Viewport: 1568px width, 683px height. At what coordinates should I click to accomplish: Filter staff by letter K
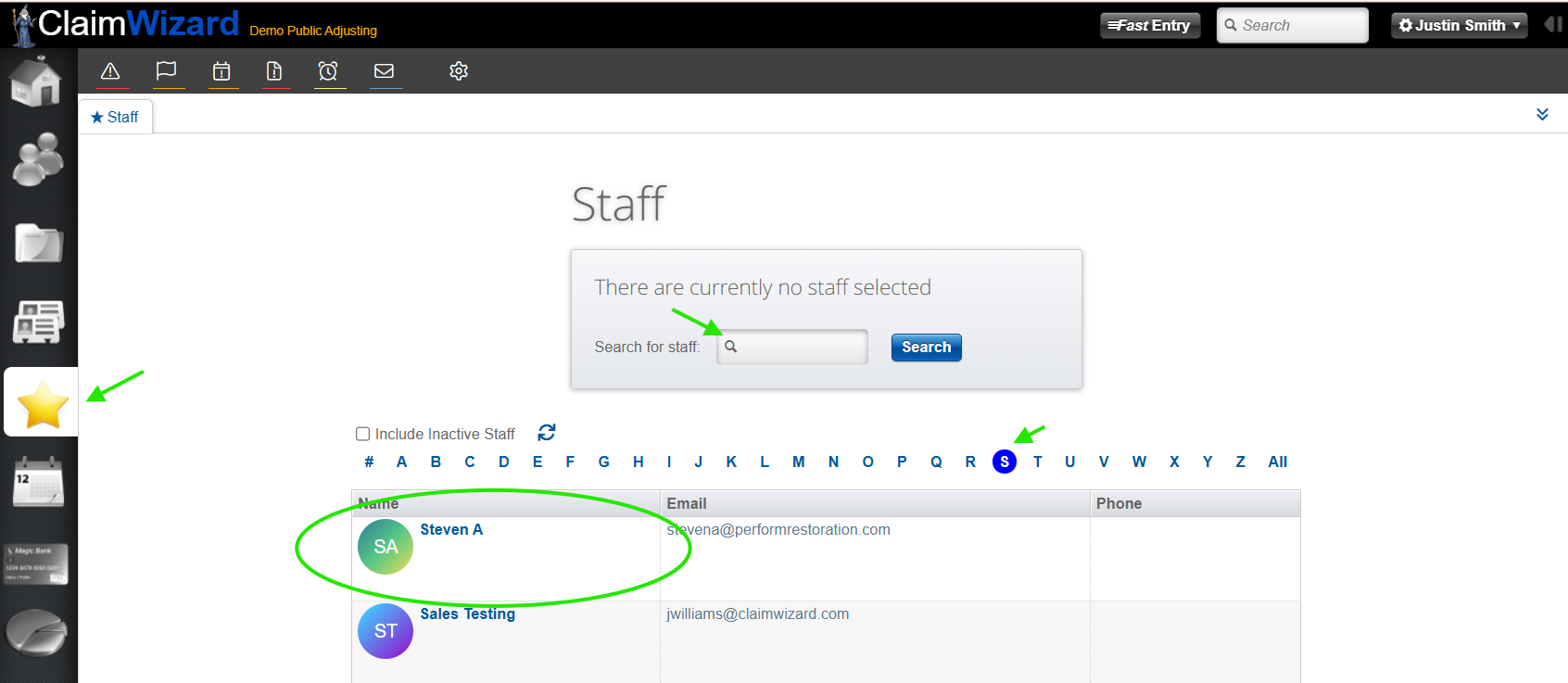click(x=731, y=462)
